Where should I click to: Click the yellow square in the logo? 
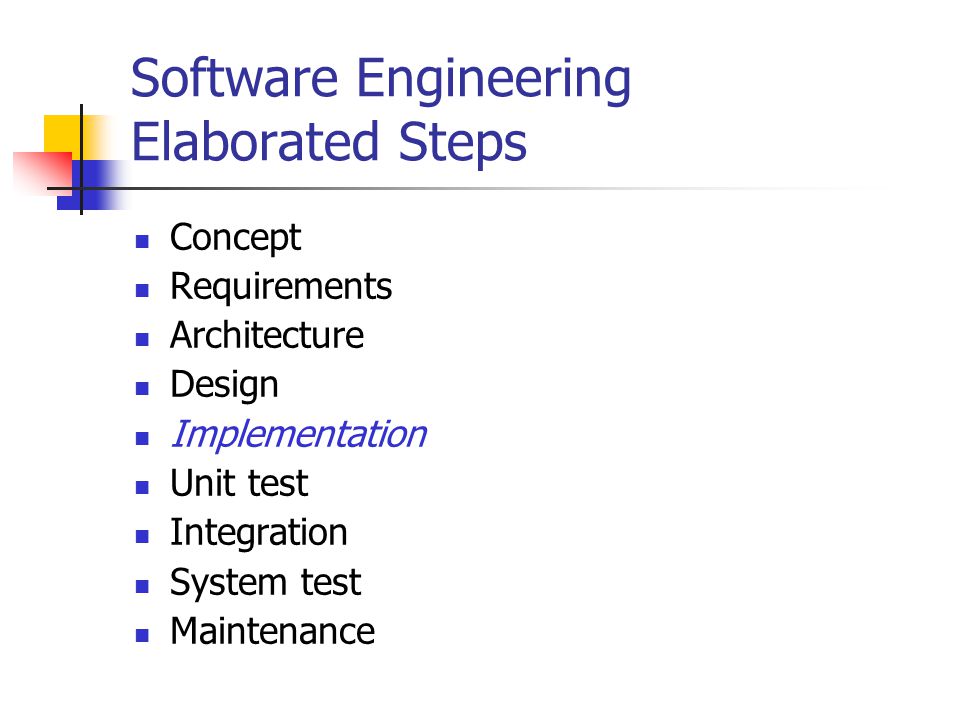(64, 138)
